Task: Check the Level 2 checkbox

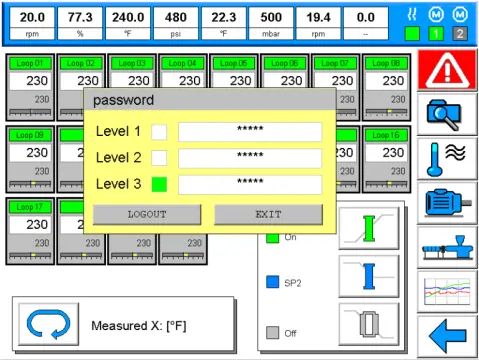Action: click(x=159, y=158)
